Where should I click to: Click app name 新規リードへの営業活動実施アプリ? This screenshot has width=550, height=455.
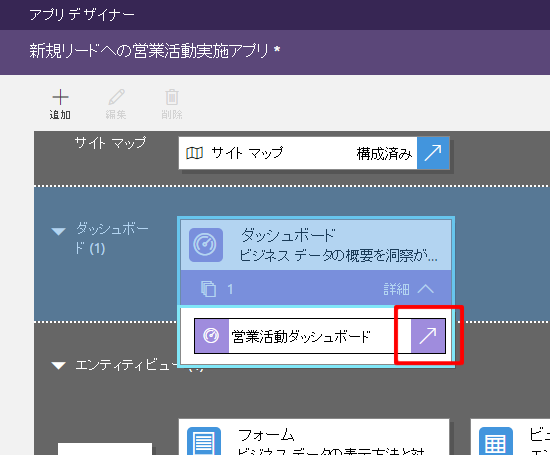(149, 51)
